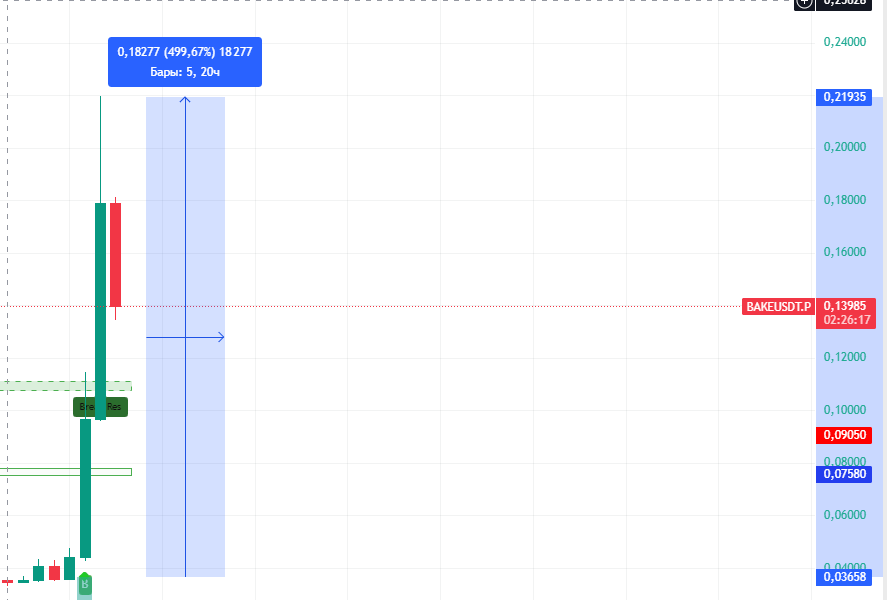Click the 0,24000 price scale label

pos(844,42)
